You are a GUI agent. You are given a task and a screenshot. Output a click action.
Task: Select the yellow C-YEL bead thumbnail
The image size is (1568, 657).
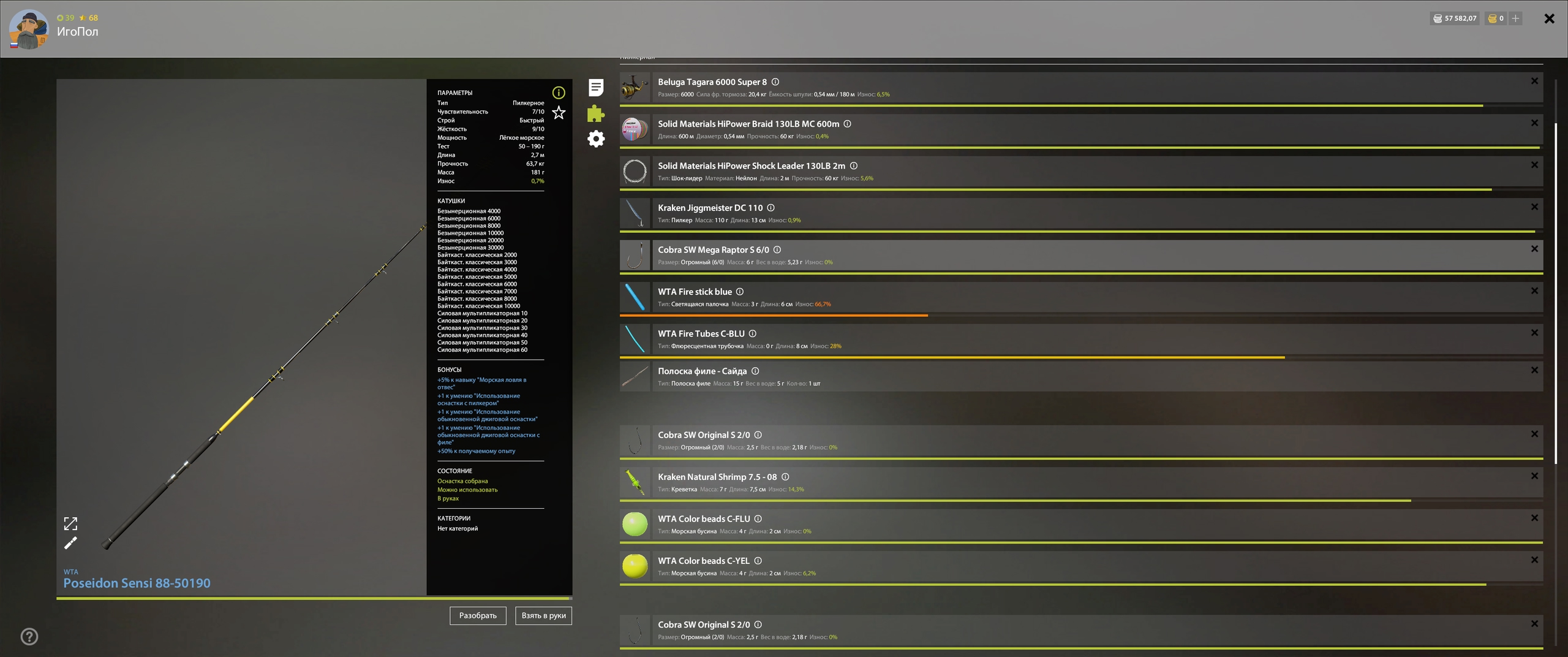pyautogui.click(x=635, y=566)
